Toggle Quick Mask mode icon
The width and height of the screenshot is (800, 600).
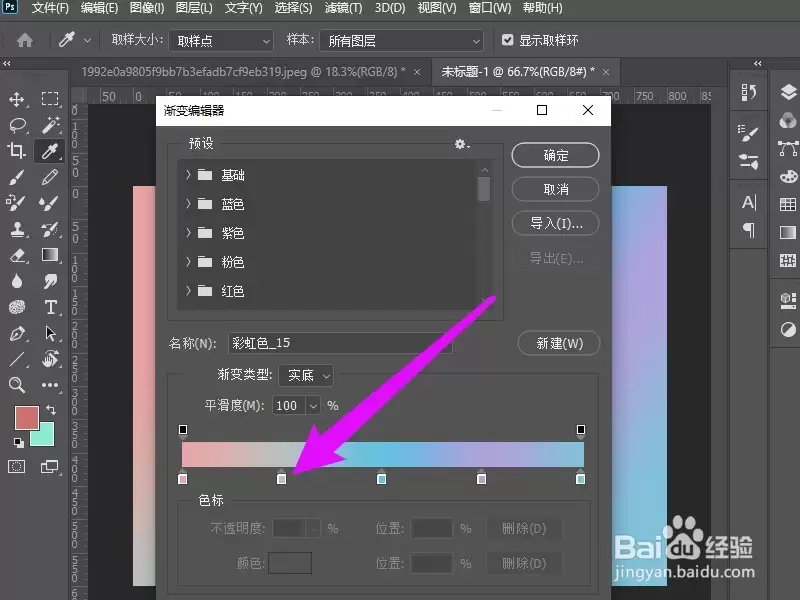pyautogui.click(x=17, y=466)
